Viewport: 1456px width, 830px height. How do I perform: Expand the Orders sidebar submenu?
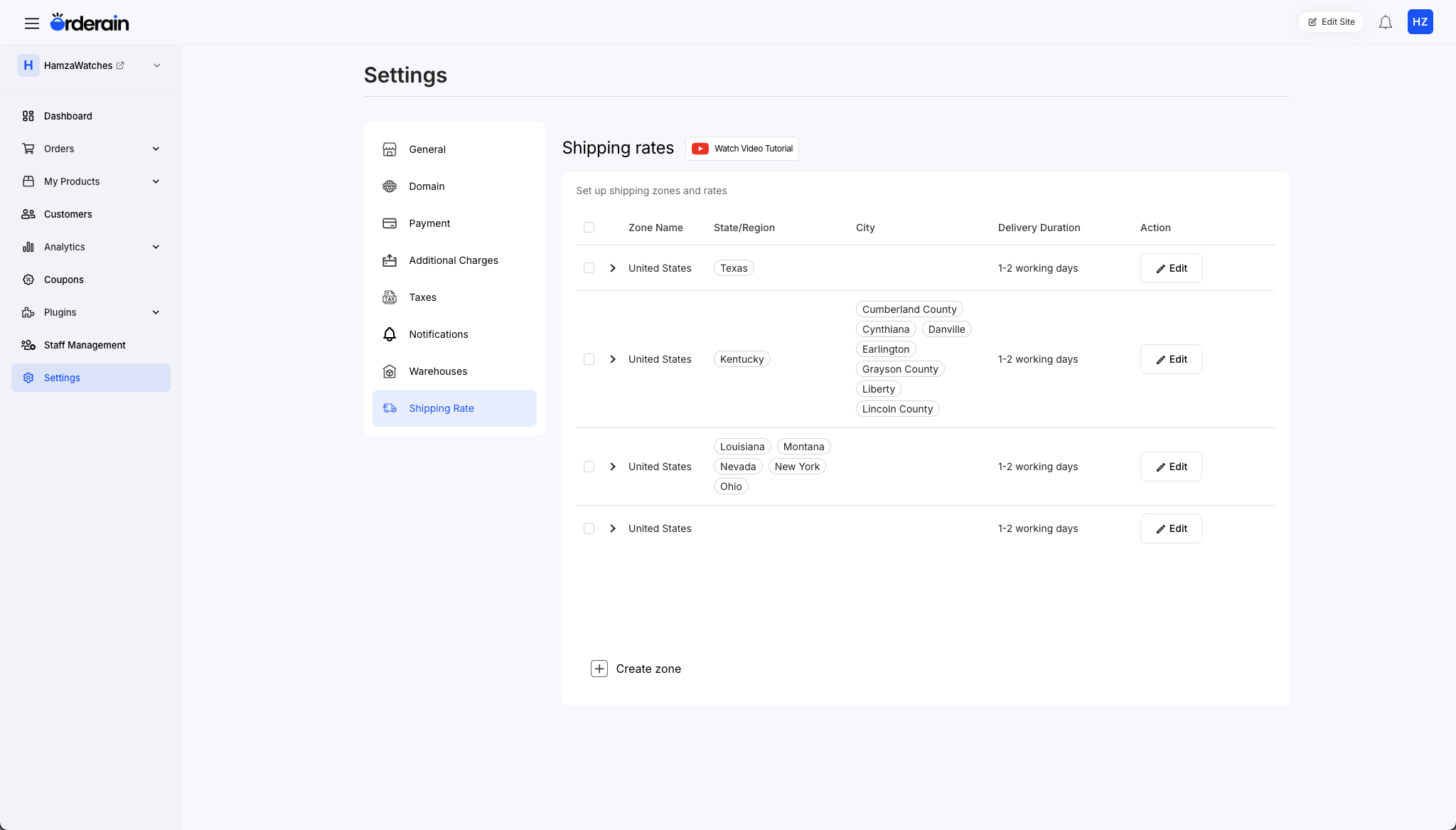pyautogui.click(x=156, y=149)
